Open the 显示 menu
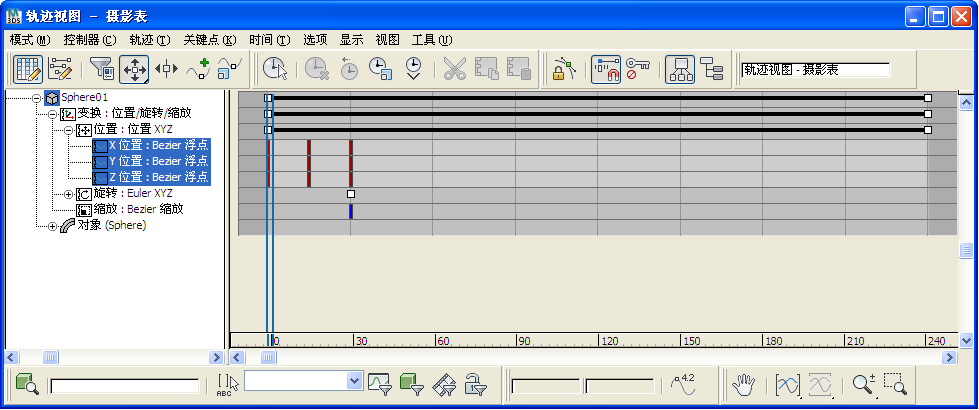 tap(352, 40)
